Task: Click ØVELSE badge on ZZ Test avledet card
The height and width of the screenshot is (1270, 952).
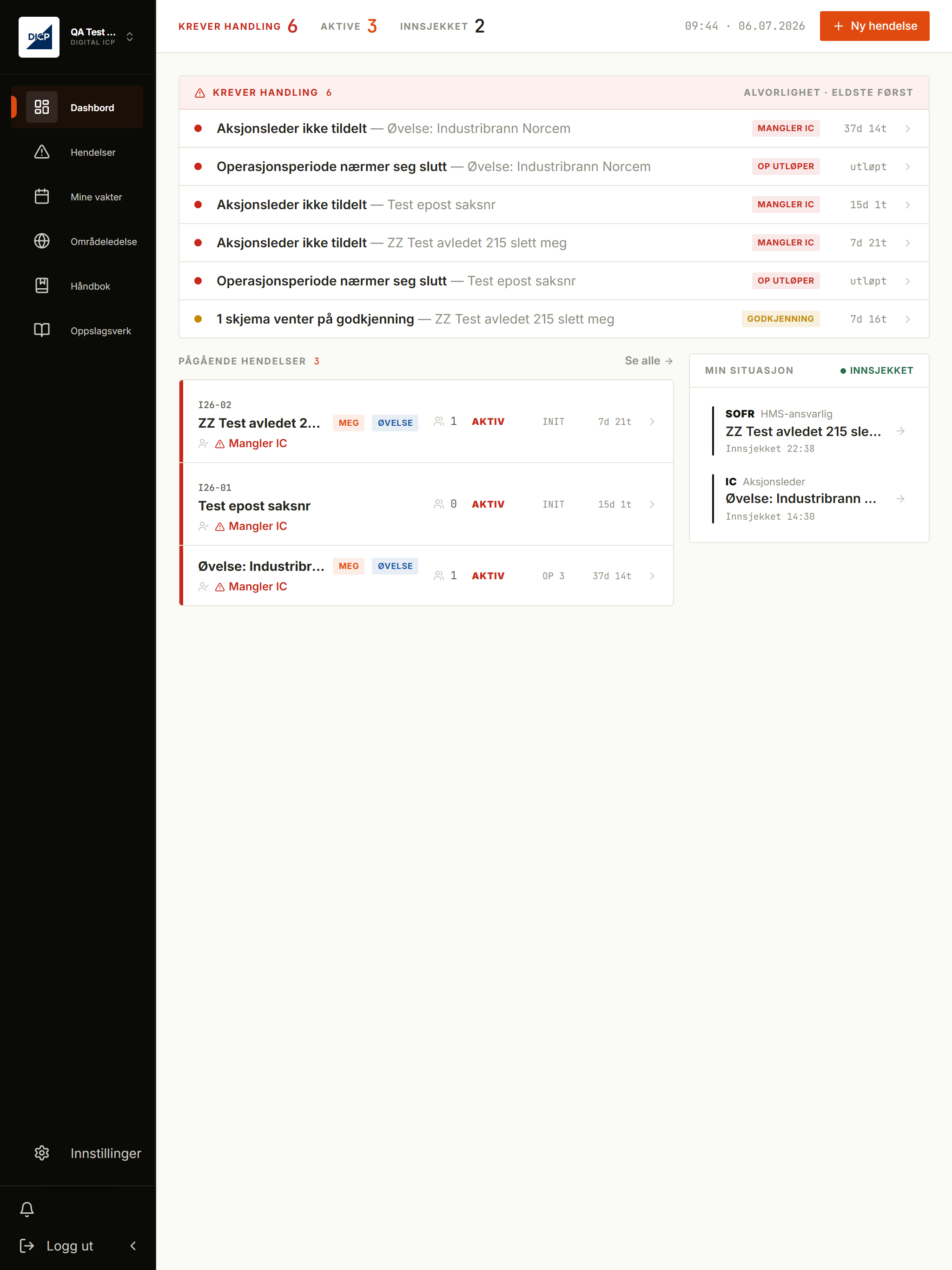Action: tap(395, 423)
